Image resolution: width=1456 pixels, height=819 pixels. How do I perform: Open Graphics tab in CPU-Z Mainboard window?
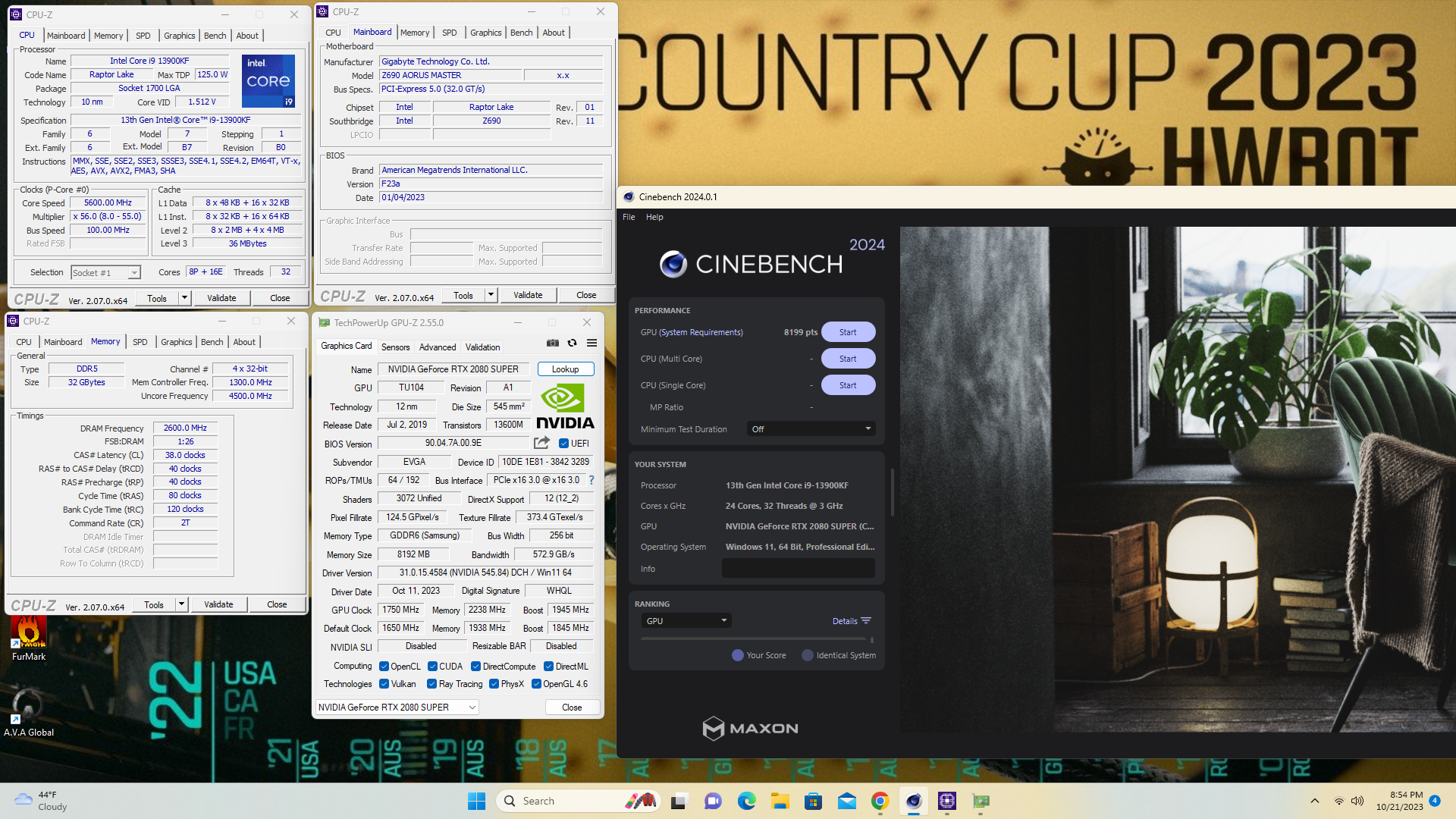(x=485, y=33)
